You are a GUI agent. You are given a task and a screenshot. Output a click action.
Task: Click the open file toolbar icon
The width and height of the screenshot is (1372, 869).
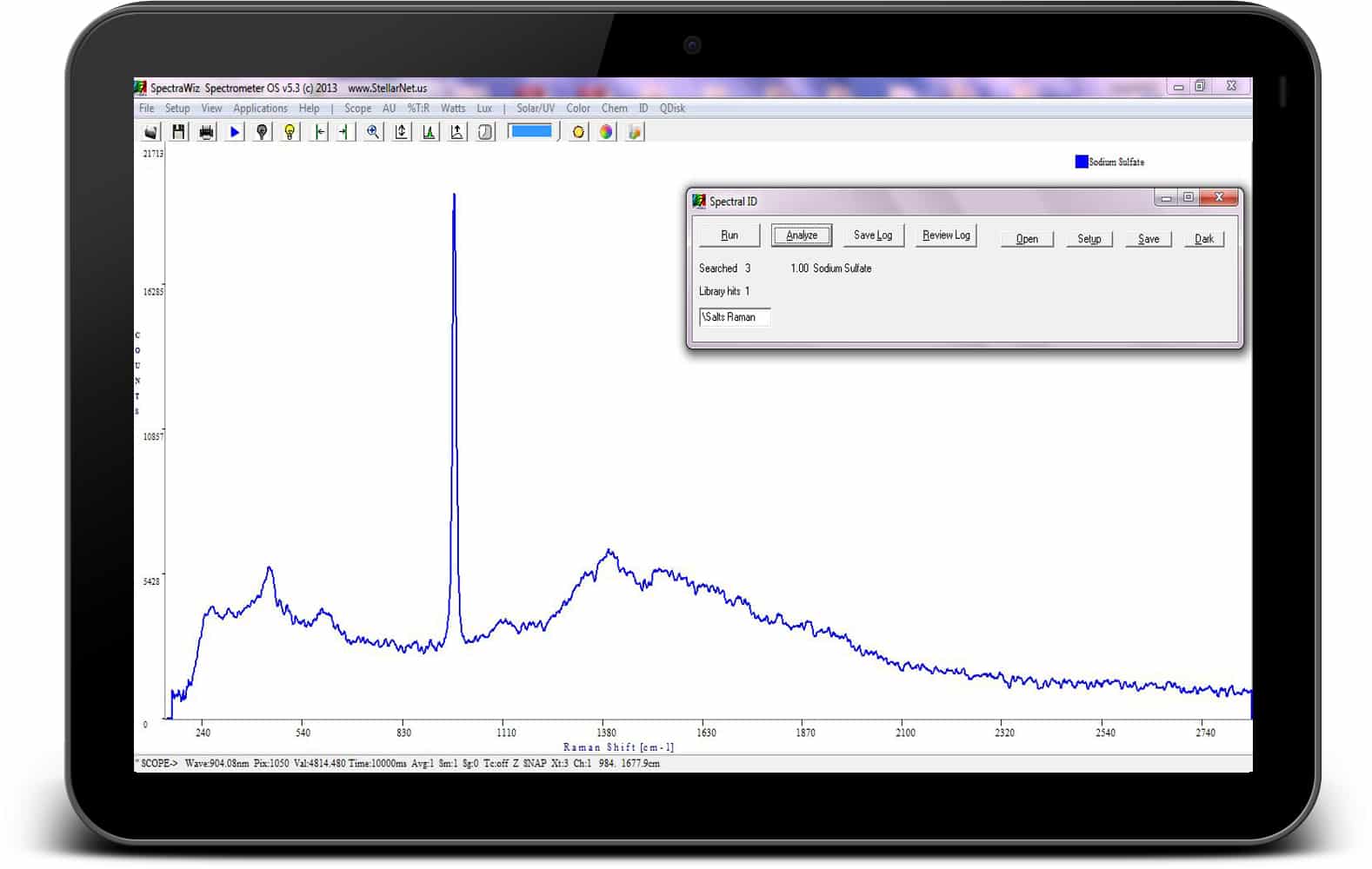[150, 132]
